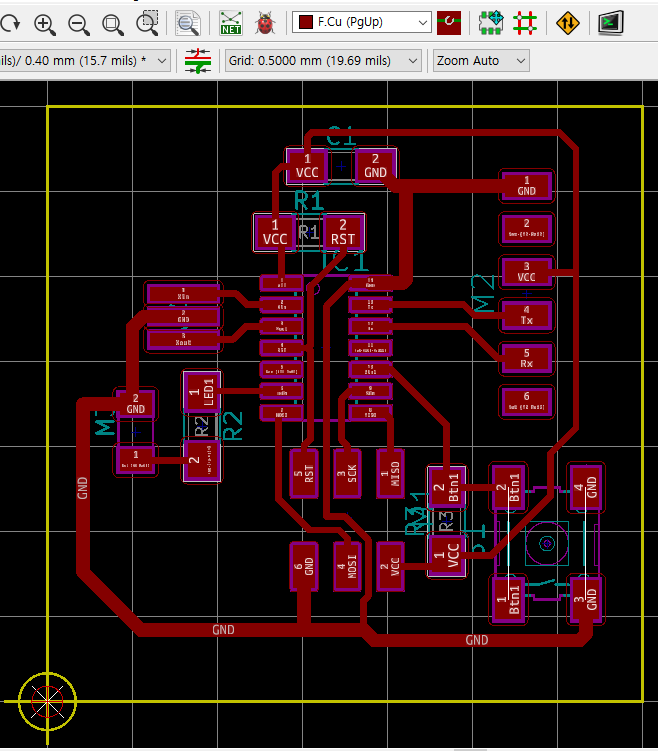
Task: Select header pad 2 VCC
Action: tap(390, 566)
